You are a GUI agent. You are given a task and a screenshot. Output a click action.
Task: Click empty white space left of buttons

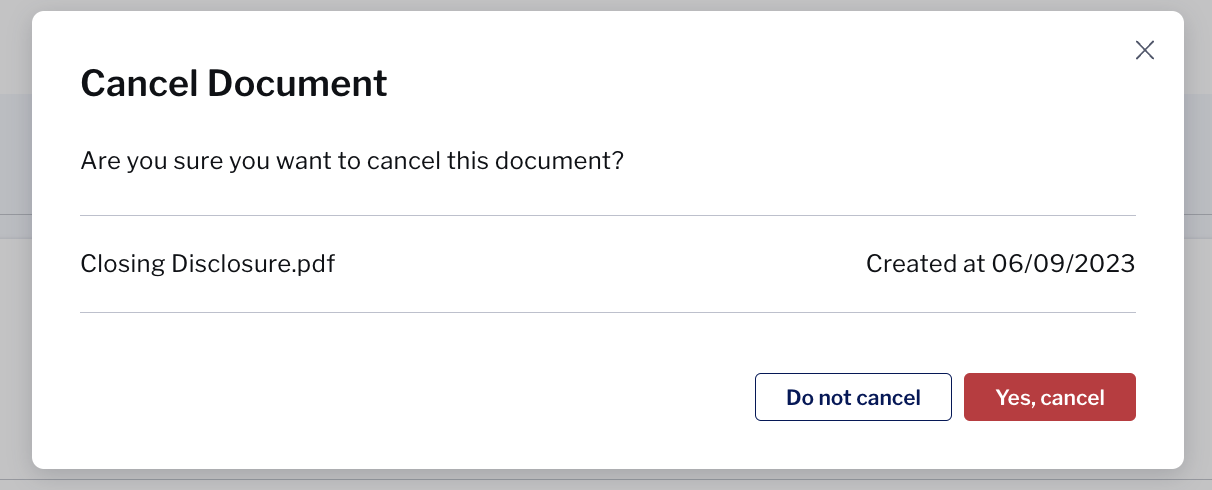pos(400,397)
